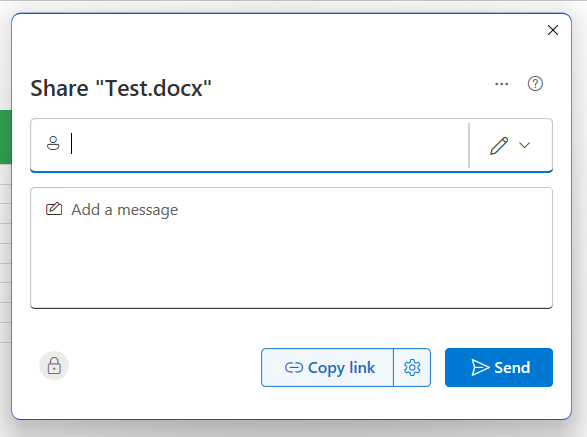Close the Share dialog
Image resolution: width=587 pixels, height=437 pixels.
click(553, 30)
